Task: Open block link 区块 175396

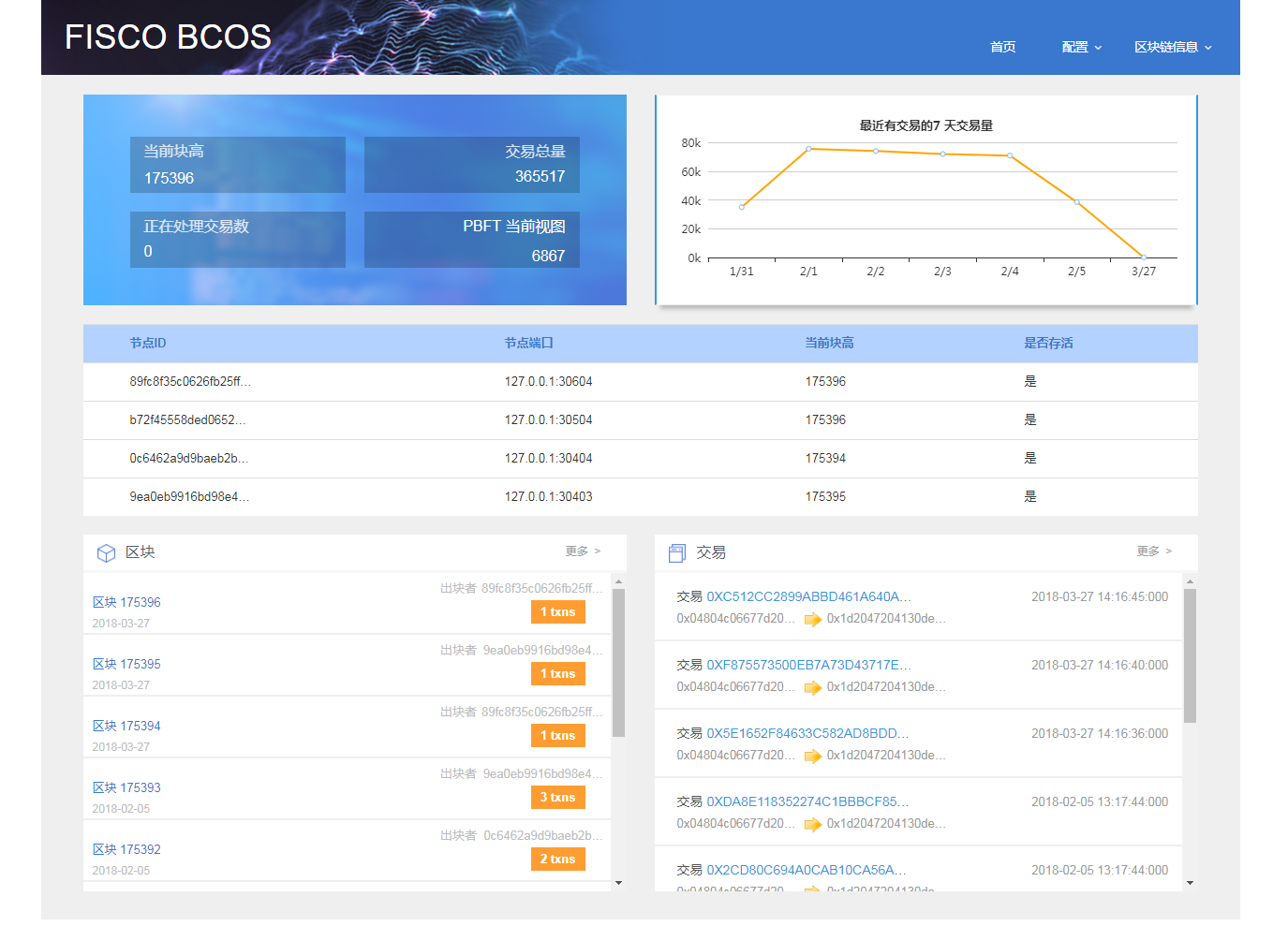Action: click(x=126, y=602)
